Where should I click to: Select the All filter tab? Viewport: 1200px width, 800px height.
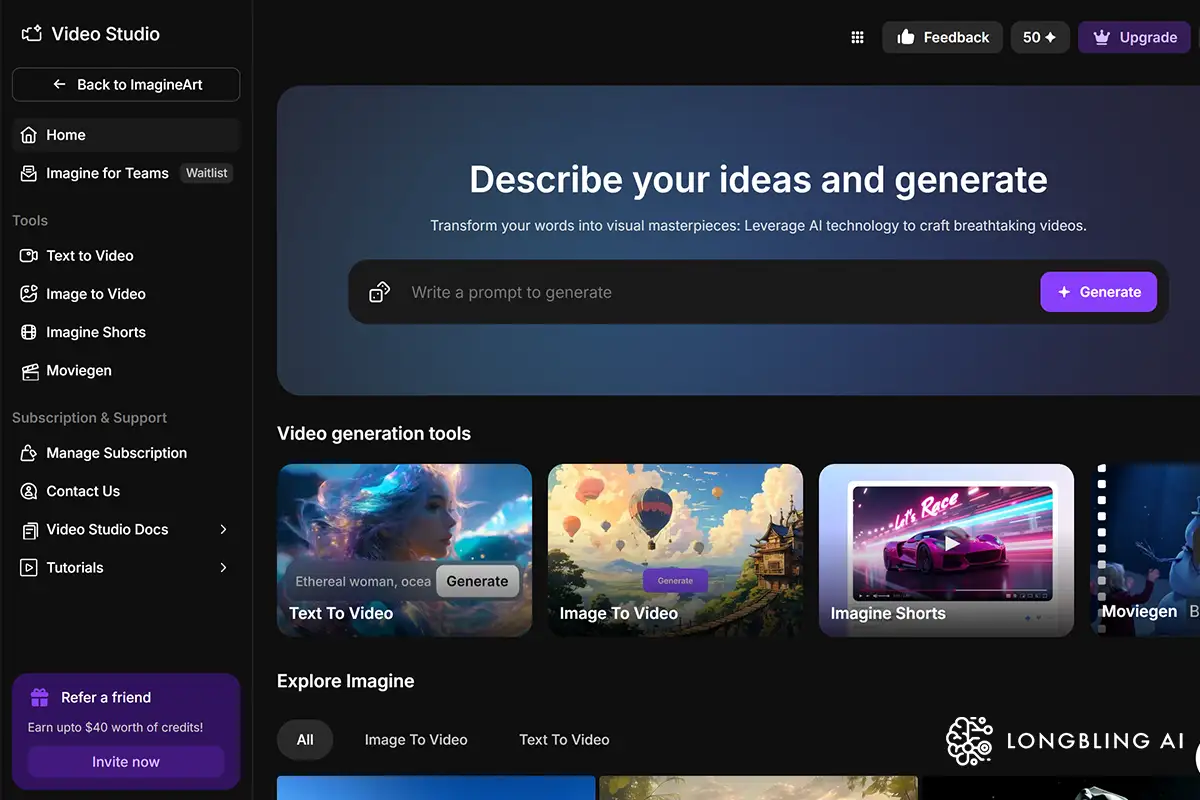pyautogui.click(x=305, y=740)
